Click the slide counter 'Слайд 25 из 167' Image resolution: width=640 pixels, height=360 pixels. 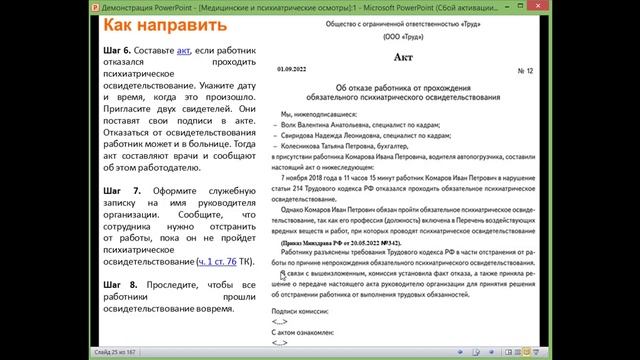click(x=115, y=352)
